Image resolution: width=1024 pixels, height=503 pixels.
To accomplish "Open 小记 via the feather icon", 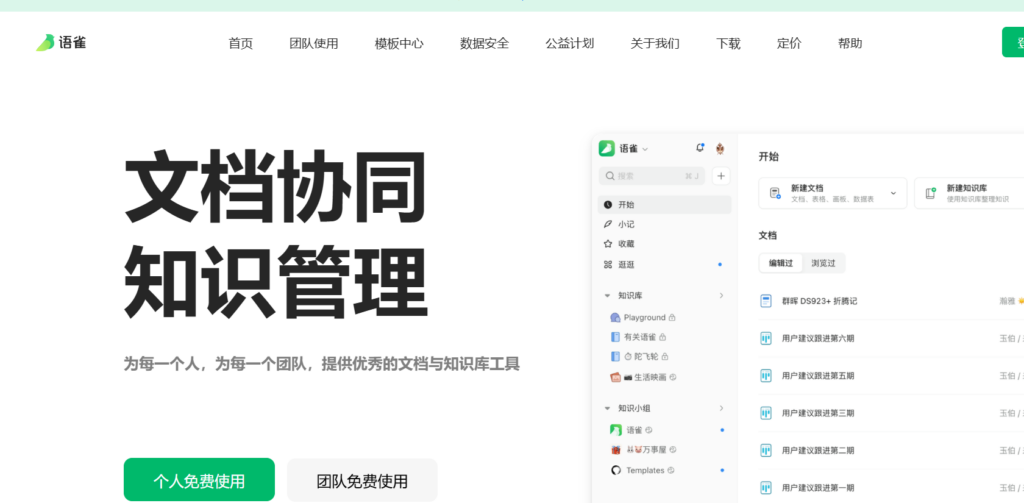I will (608, 224).
